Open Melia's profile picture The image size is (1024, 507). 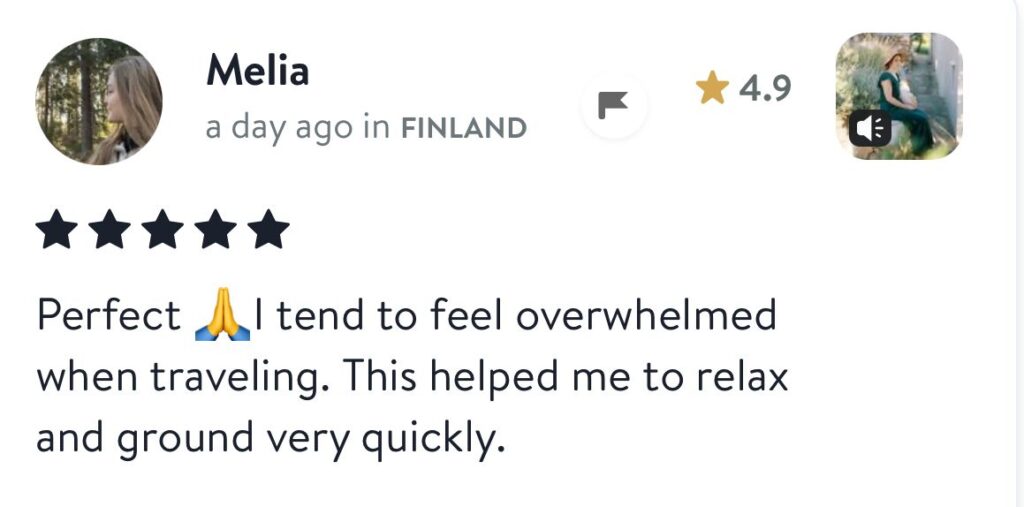(99, 101)
